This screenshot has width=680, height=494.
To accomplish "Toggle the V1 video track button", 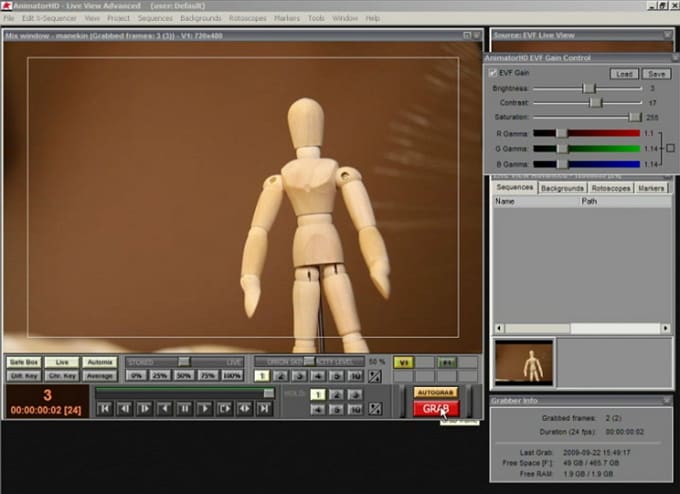I will (x=404, y=363).
